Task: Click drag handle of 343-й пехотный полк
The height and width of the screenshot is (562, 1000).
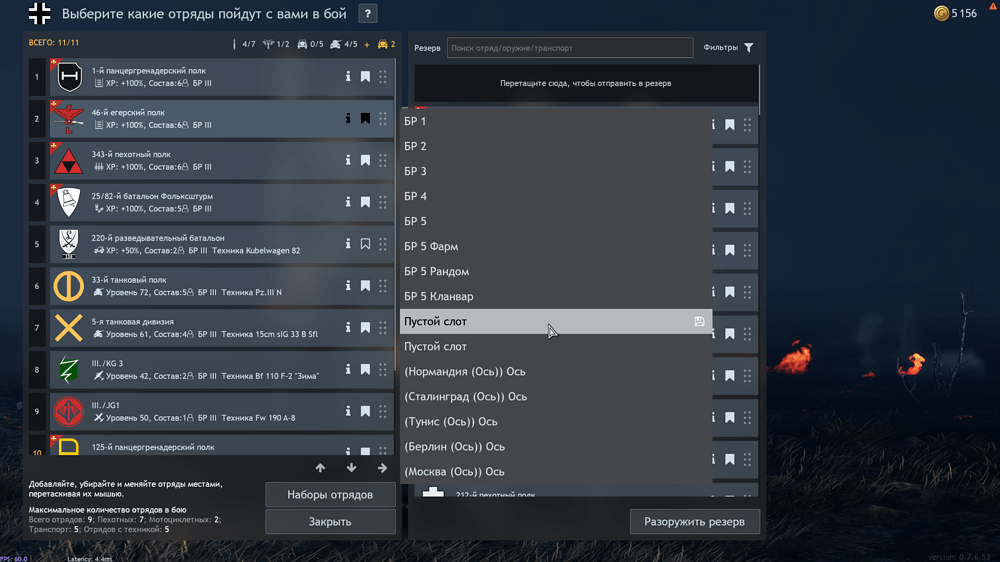Action: tap(383, 160)
